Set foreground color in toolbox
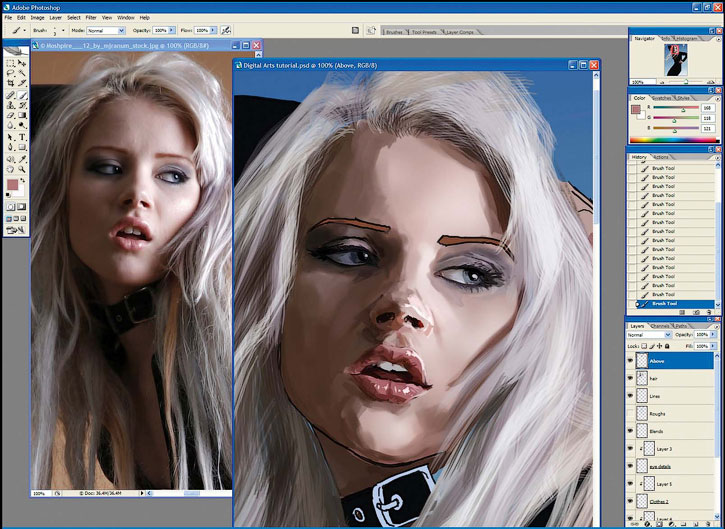Screen dimensions: 725x529 tap(12, 185)
